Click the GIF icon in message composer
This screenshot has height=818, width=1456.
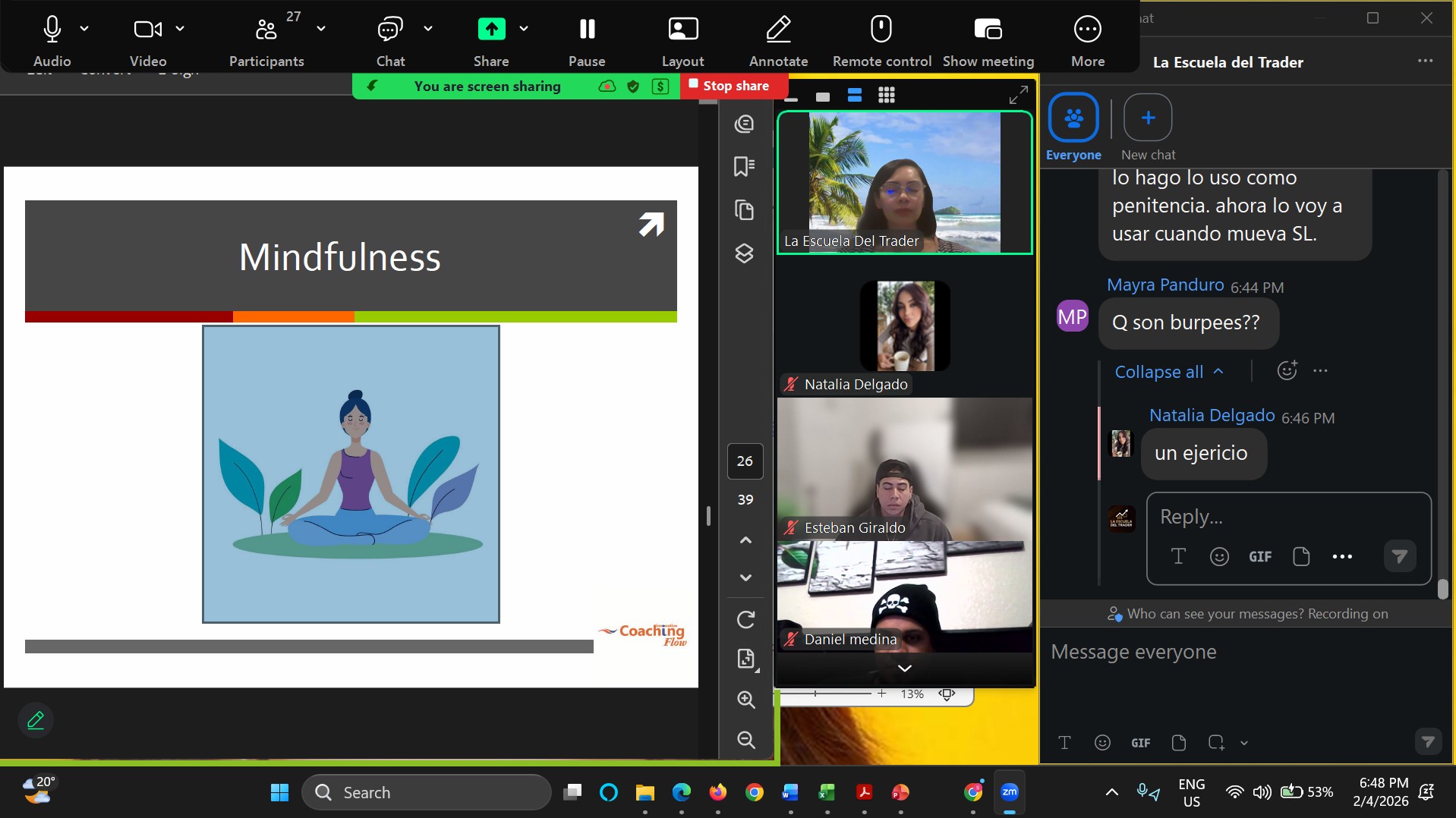(x=1140, y=743)
